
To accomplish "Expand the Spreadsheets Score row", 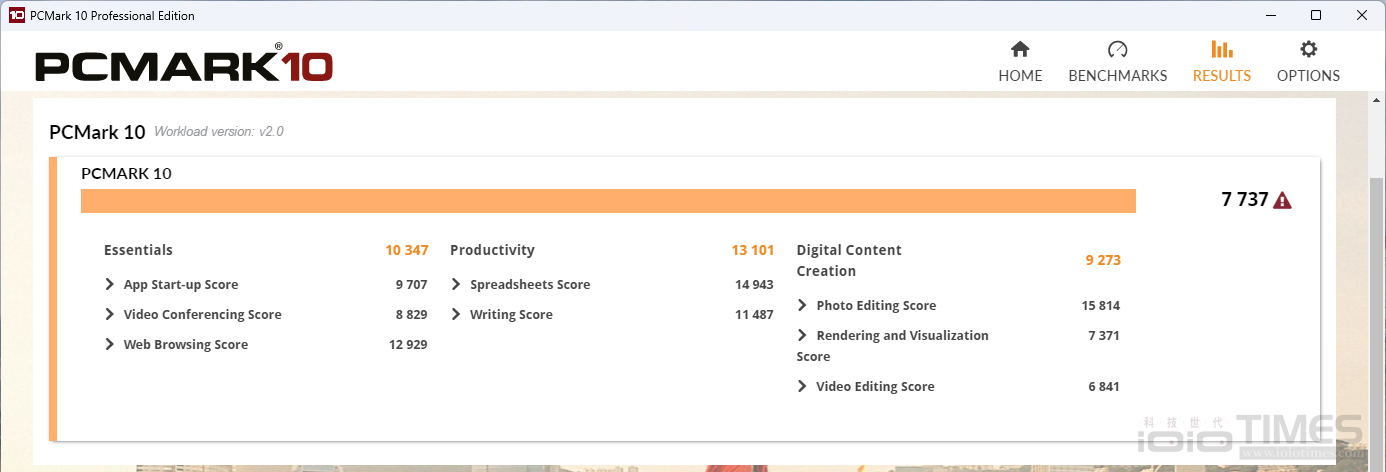I will (456, 285).
